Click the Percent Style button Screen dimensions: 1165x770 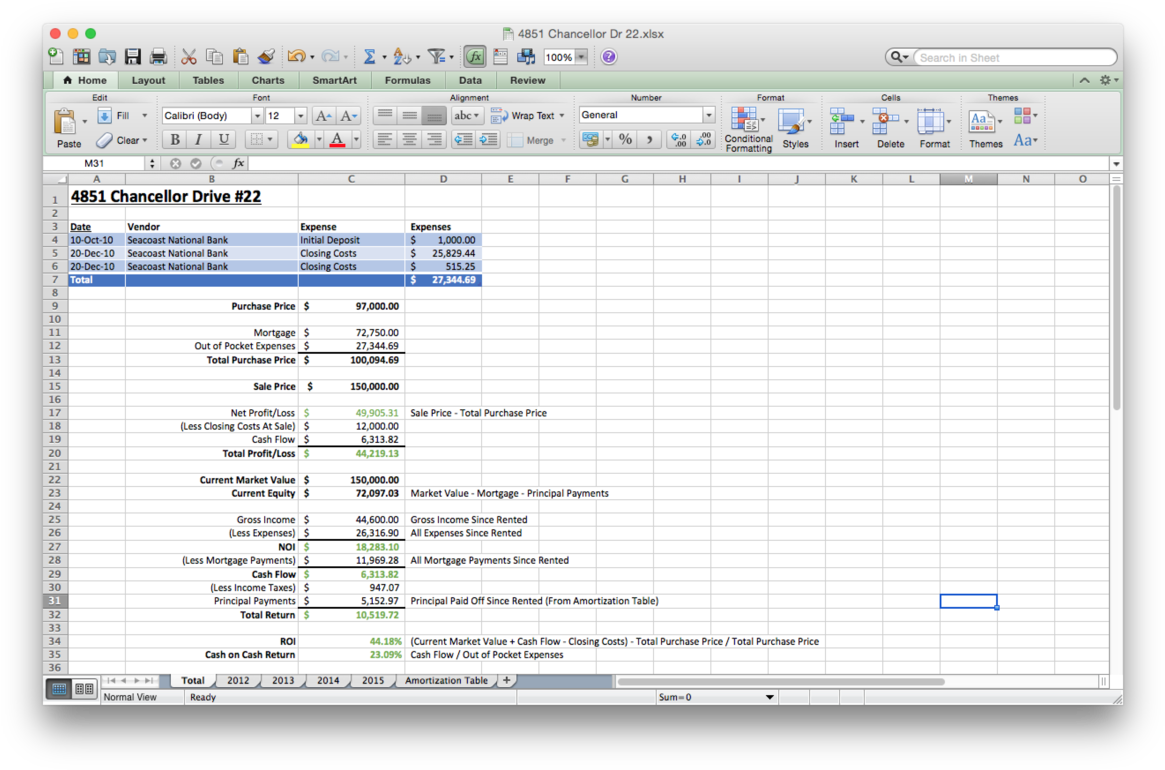[x=625, y=140]
